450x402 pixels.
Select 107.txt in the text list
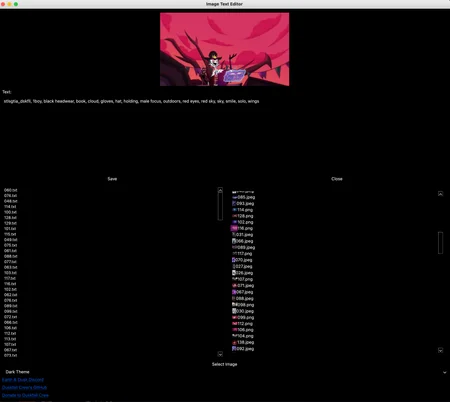(x=10, y=344)
